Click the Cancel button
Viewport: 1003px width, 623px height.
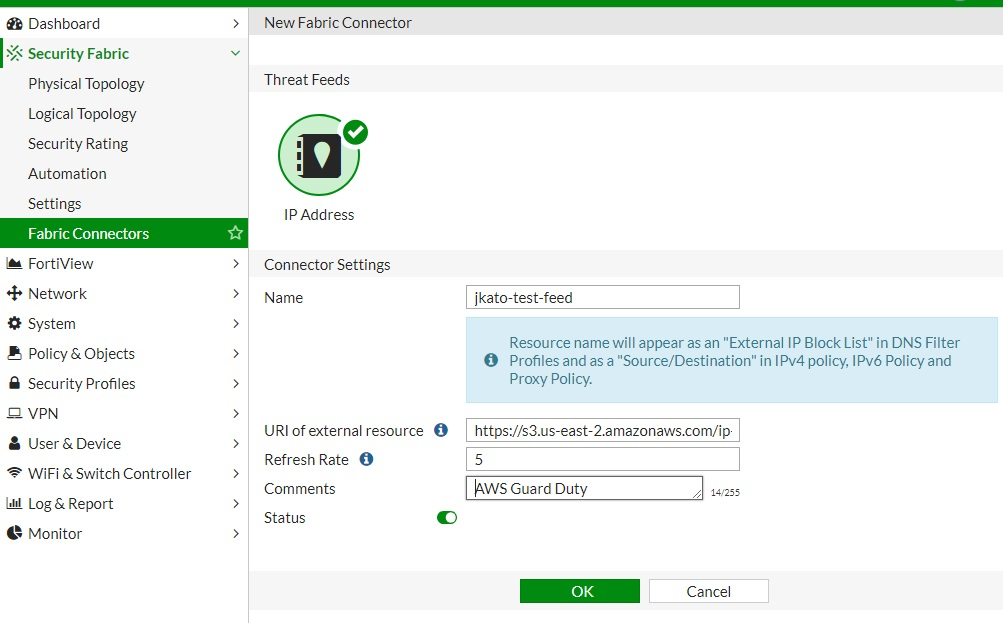coord(708,591)
